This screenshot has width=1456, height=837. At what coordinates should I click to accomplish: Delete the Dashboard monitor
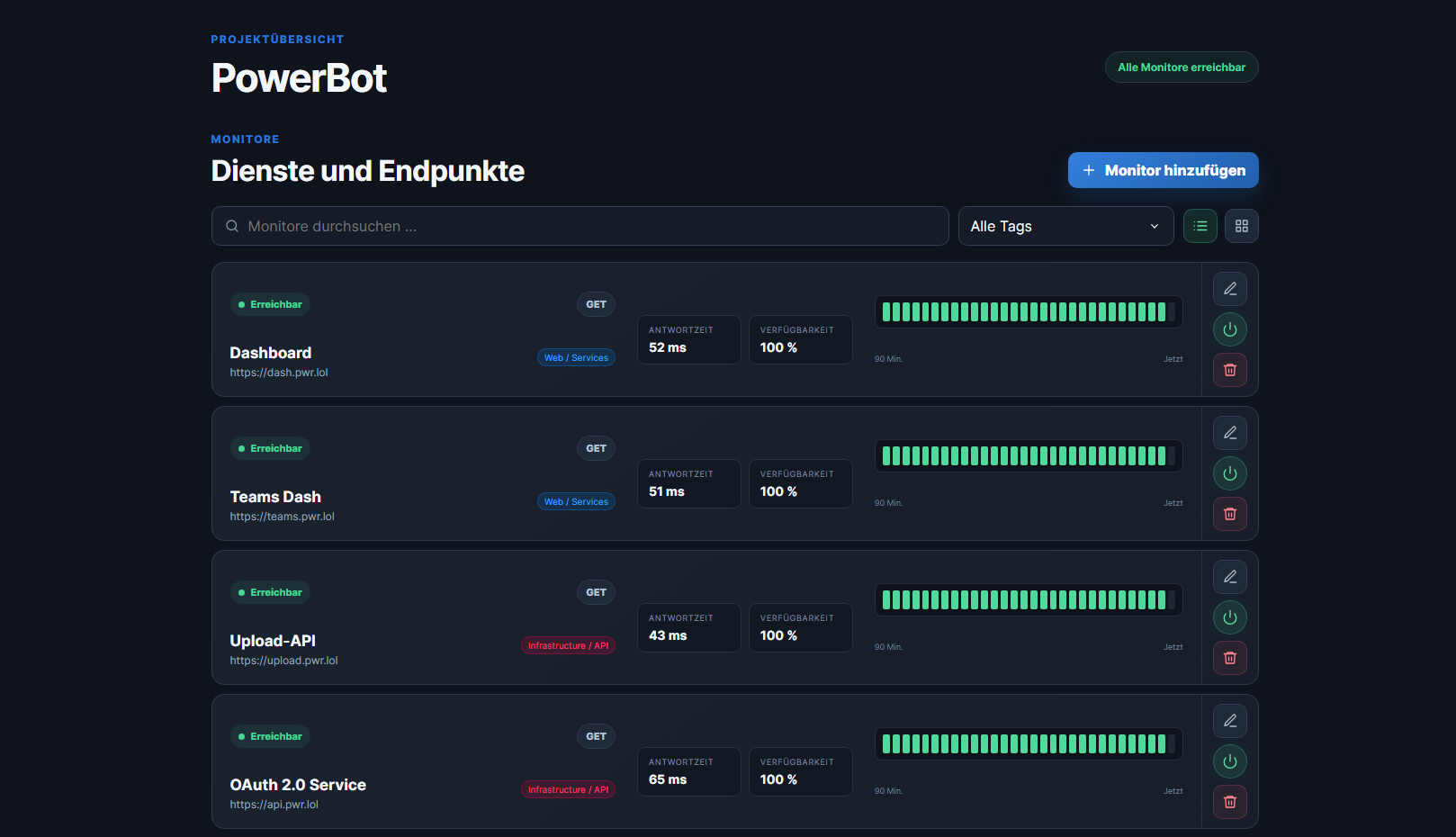pyautogui.click(x=1229, y=370)
